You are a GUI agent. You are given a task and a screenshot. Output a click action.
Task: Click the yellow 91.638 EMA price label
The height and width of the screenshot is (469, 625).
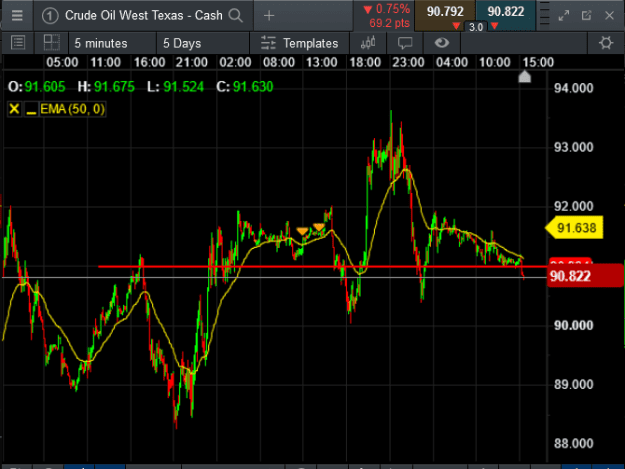point(574,228)
